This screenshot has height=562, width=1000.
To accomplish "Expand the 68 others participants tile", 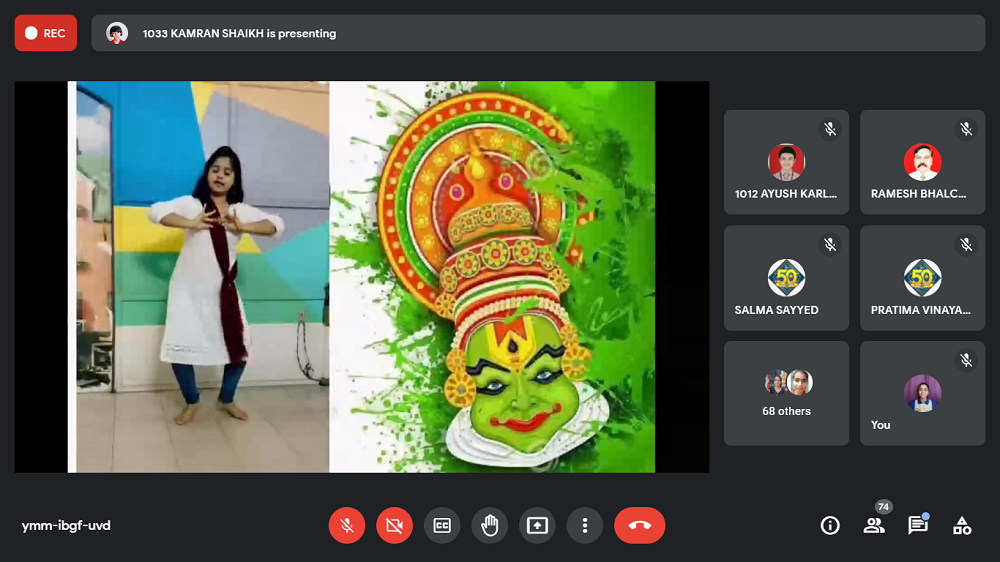I will click(x=786, y=393).
